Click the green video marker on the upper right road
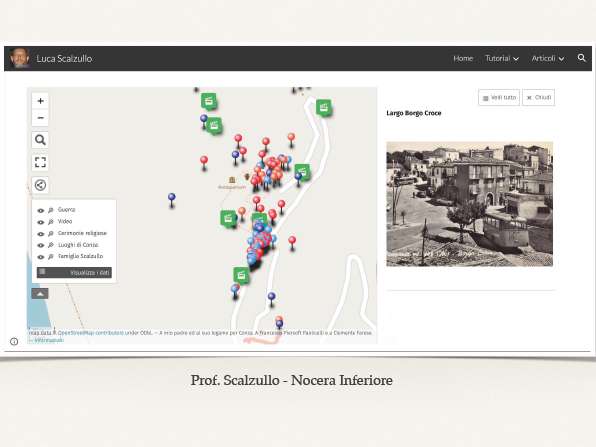 tap(324, 108)
